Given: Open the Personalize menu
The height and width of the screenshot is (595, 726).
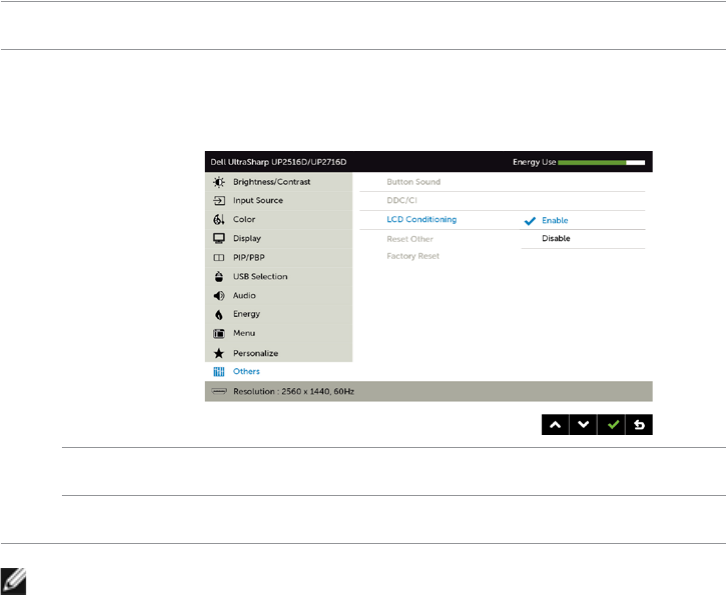Looking at the screenshot, I should pyautogui.click(x=278, y=353).
